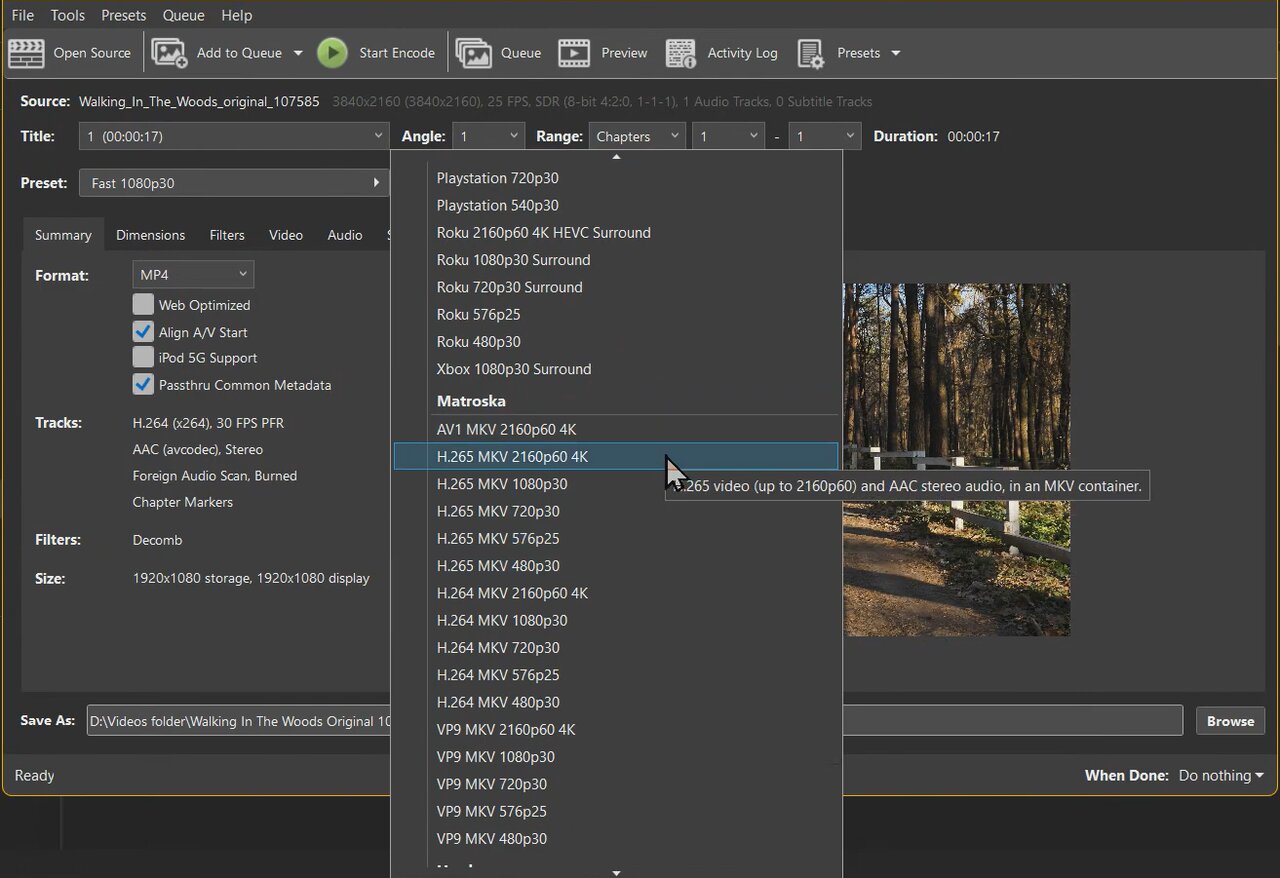Select Roku 480p30 preset
The height and width of the screenshot is (878, 1280).
point(616,342)
